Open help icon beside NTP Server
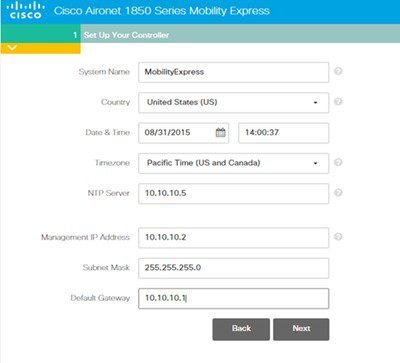This screenshot has height=363, width=400. [x=338, y=193]
